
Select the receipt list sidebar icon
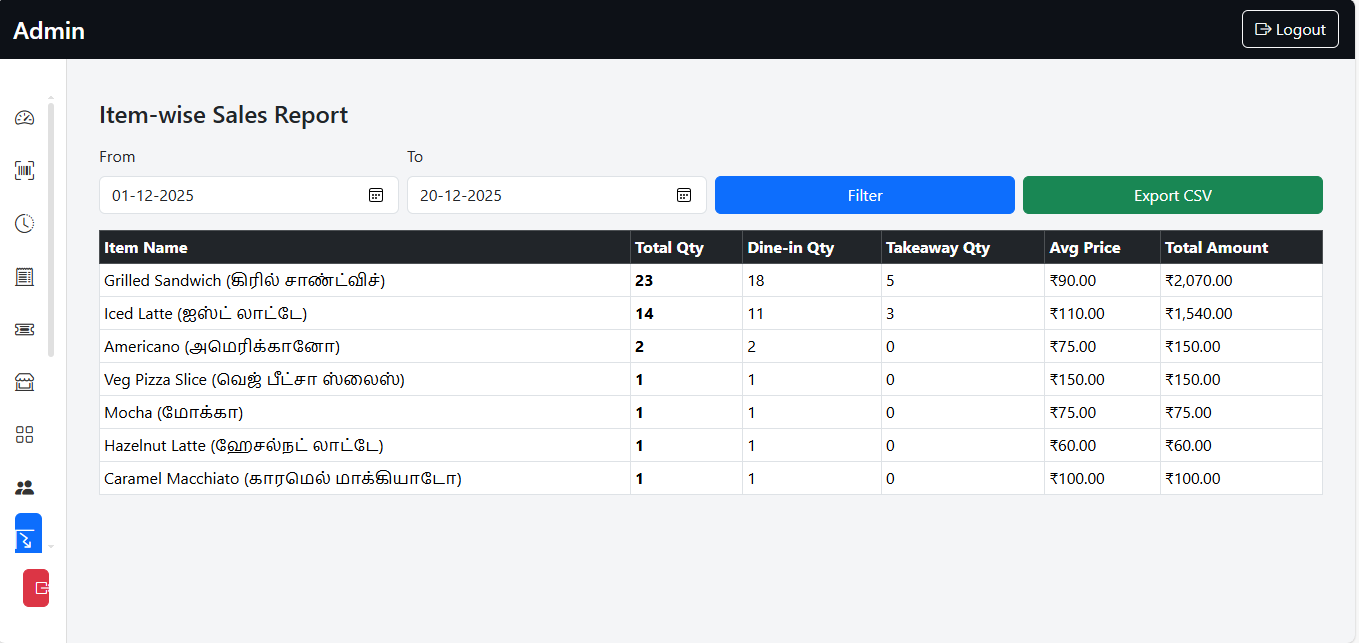point(25,277)
